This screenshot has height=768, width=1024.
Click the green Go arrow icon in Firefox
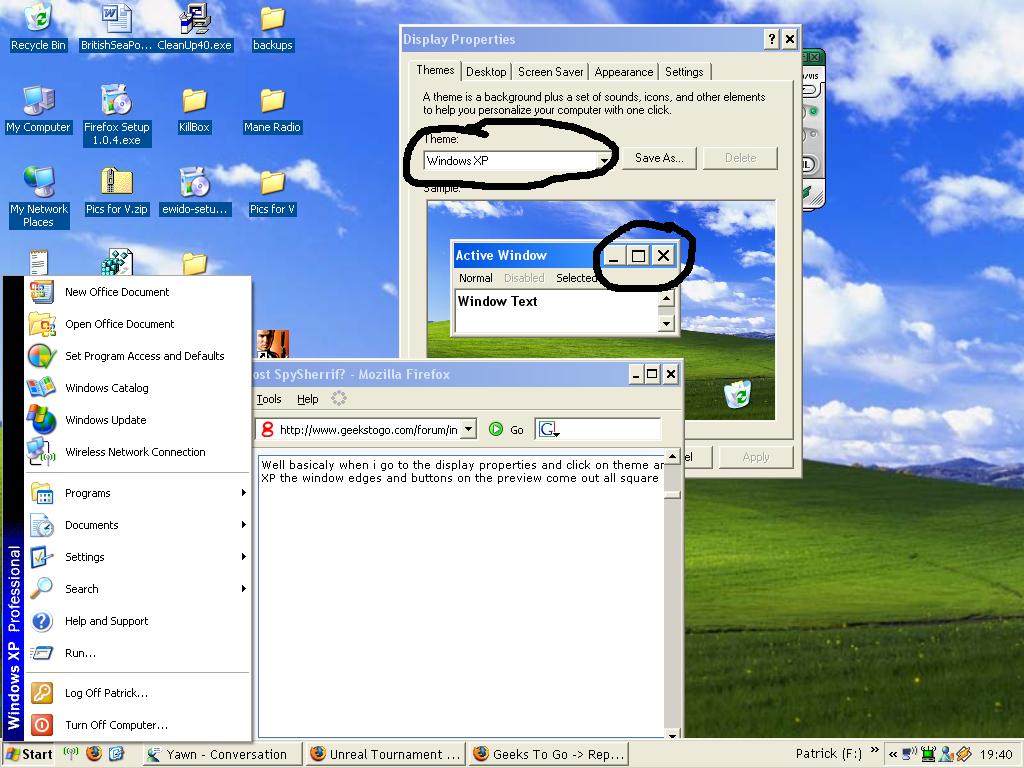coord(496,429)
